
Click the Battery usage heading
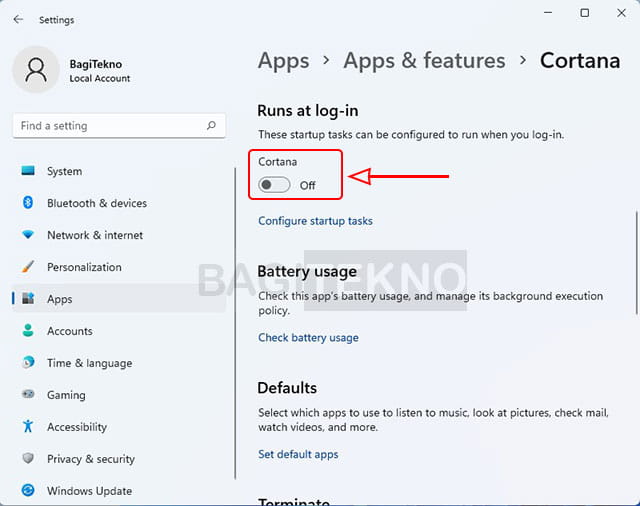coord(307,271)
